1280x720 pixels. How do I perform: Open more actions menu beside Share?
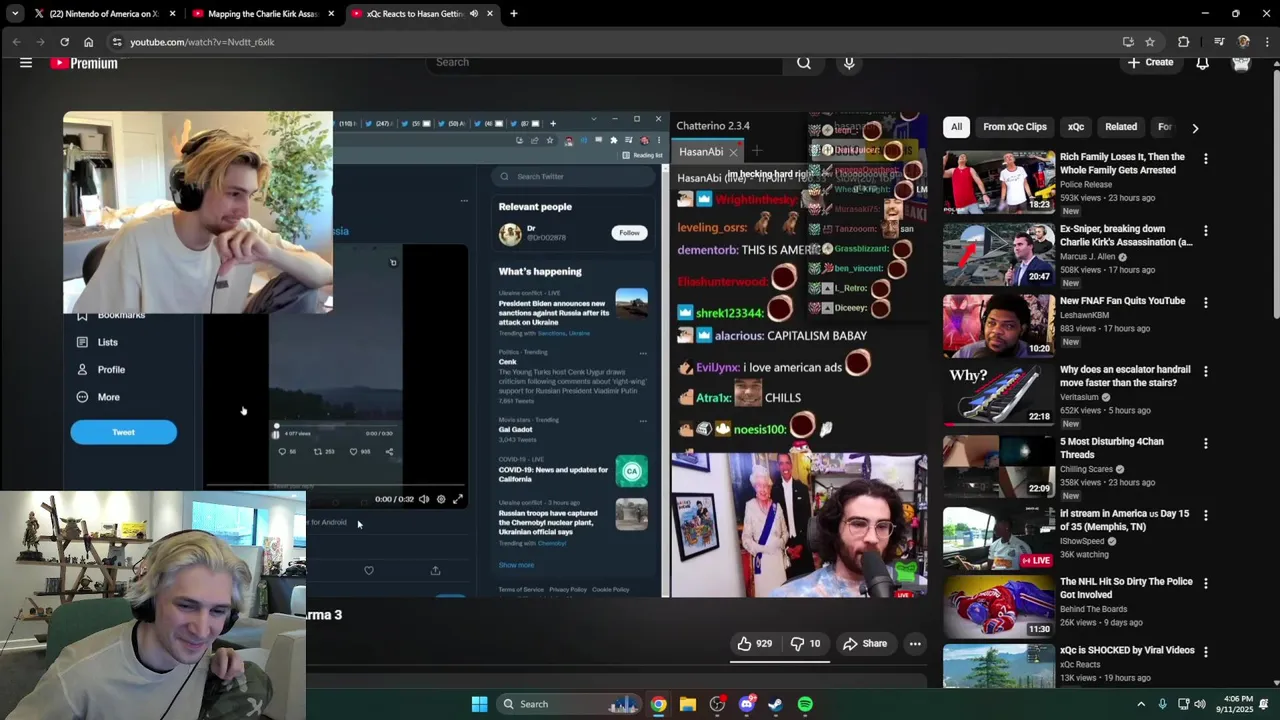(x=915, y=644)
